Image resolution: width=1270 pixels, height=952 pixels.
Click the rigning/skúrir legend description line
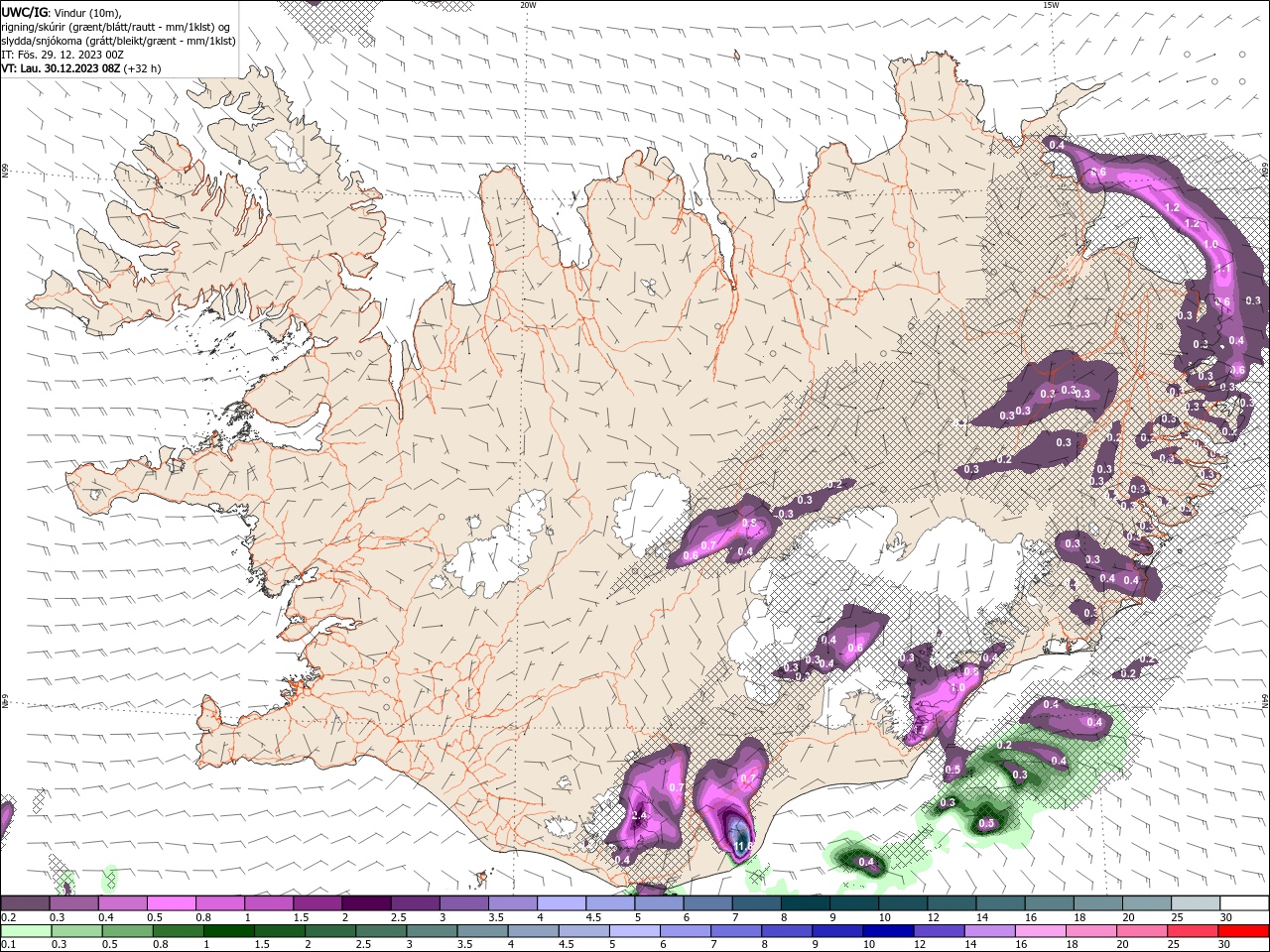[x=118, y=27]
